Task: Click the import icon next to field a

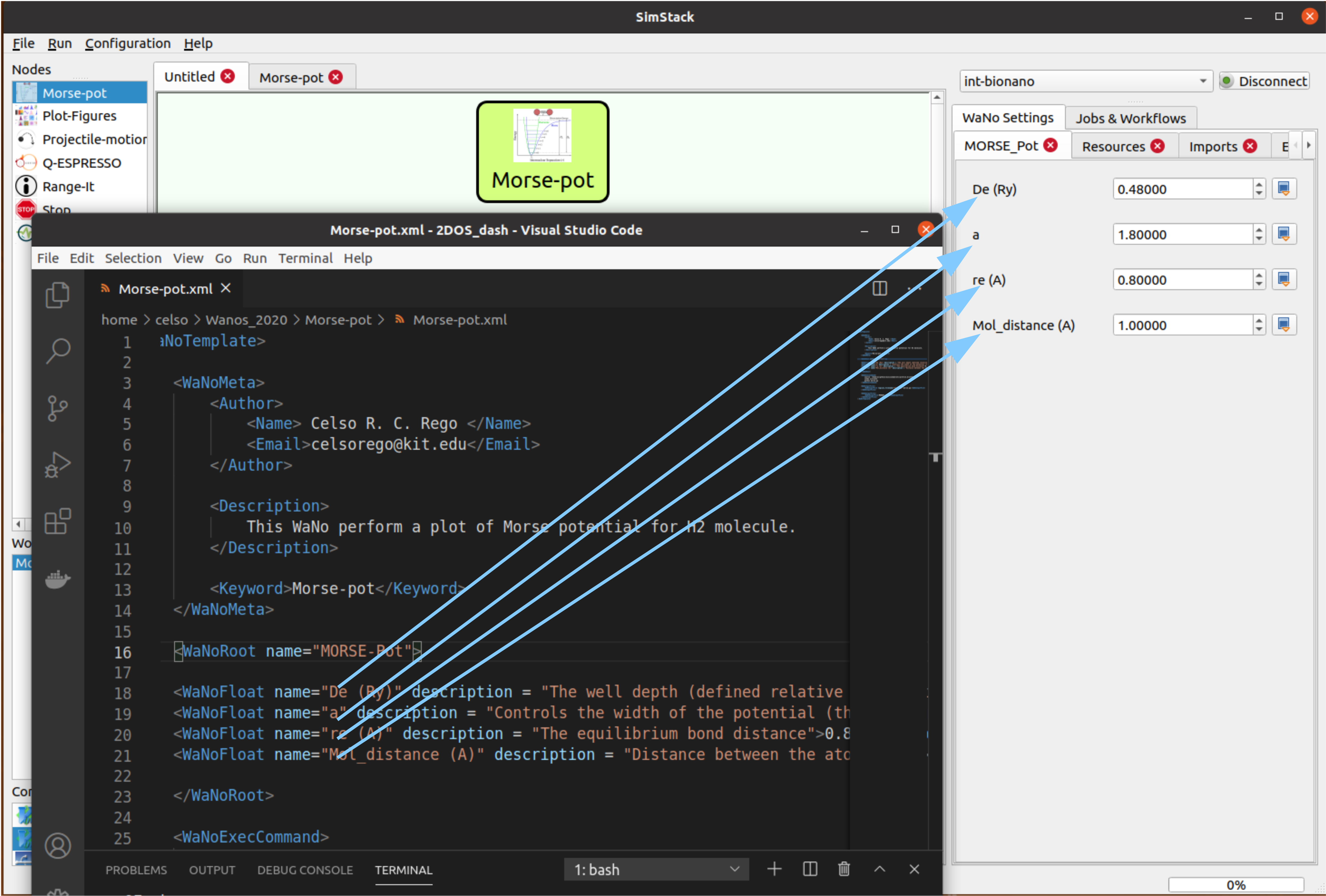Action: pos(1284,234)
